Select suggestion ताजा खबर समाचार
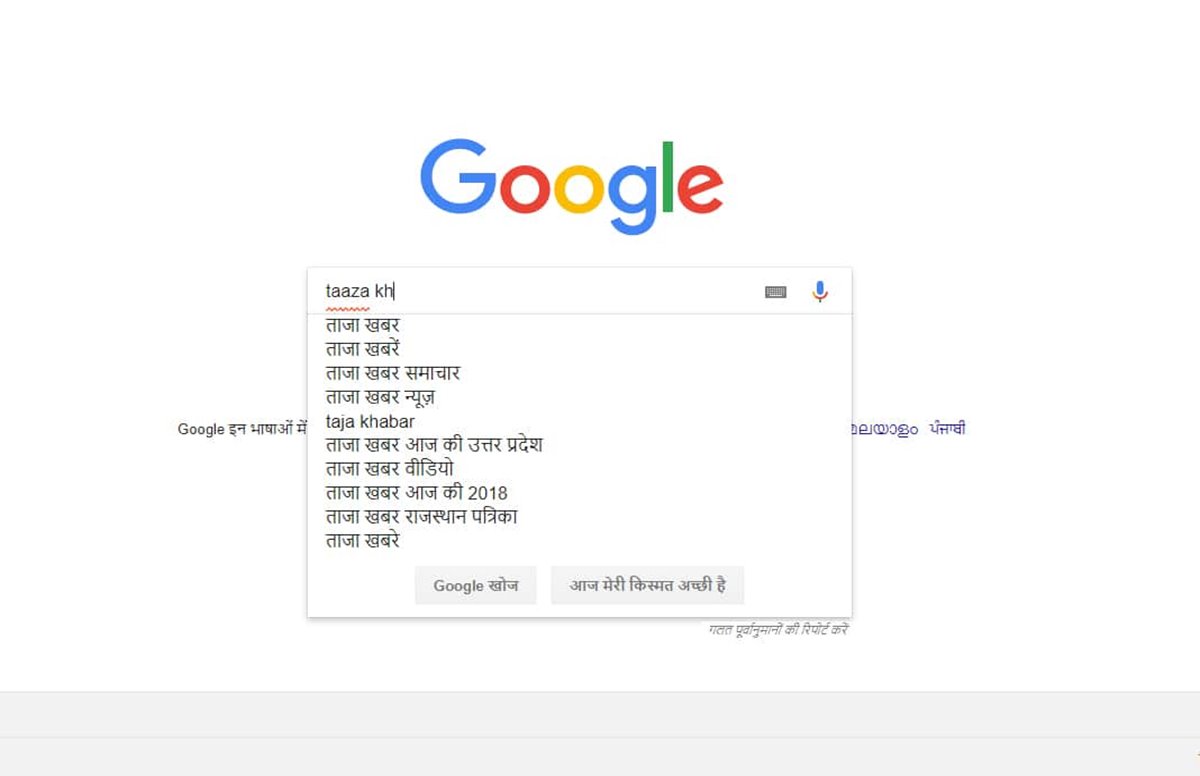The width and height of the screenshot is (1200, 776). pos(390,372)
